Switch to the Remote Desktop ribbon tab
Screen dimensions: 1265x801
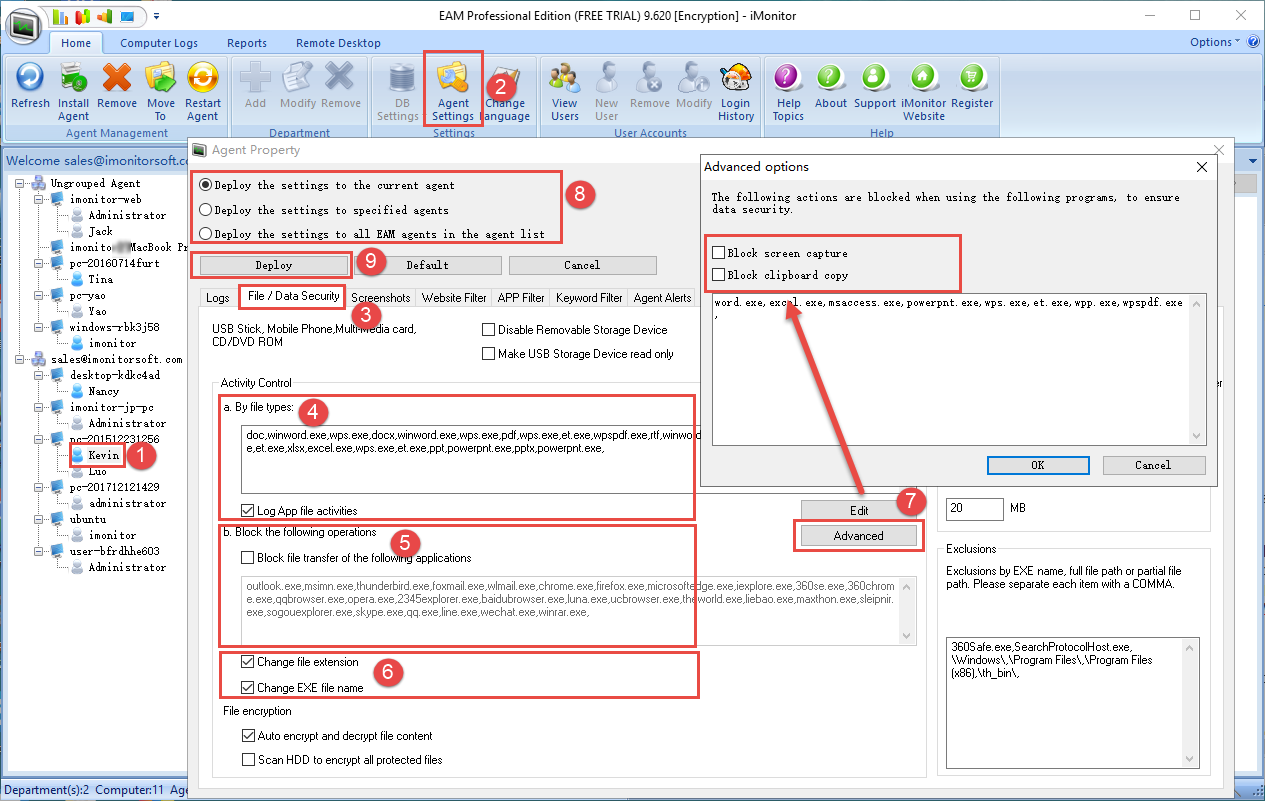pos(338,43)
